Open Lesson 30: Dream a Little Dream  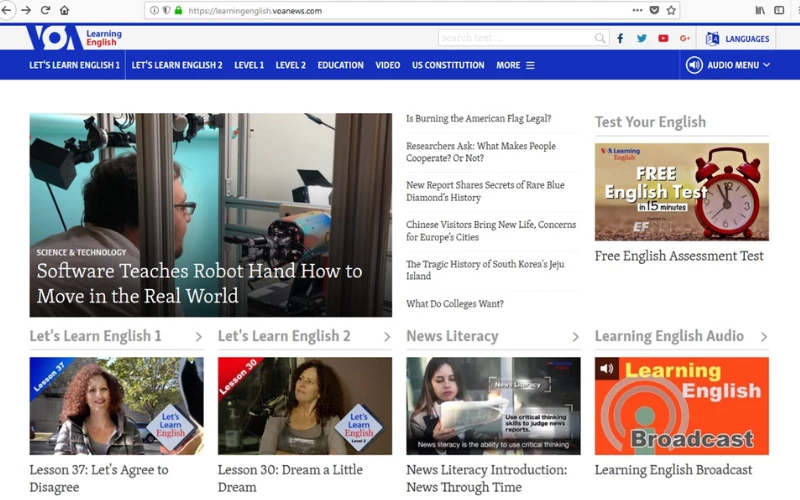coord(290,479)
